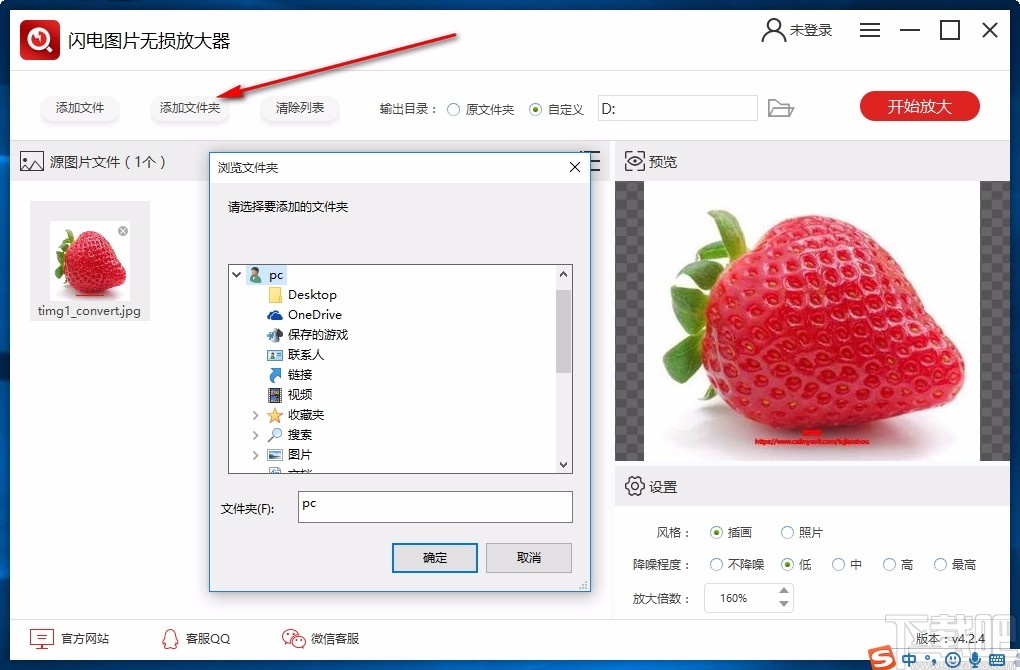Click 添加文件 add file button
Viewport: 1020px width, 670px height.
pos(79,108)
